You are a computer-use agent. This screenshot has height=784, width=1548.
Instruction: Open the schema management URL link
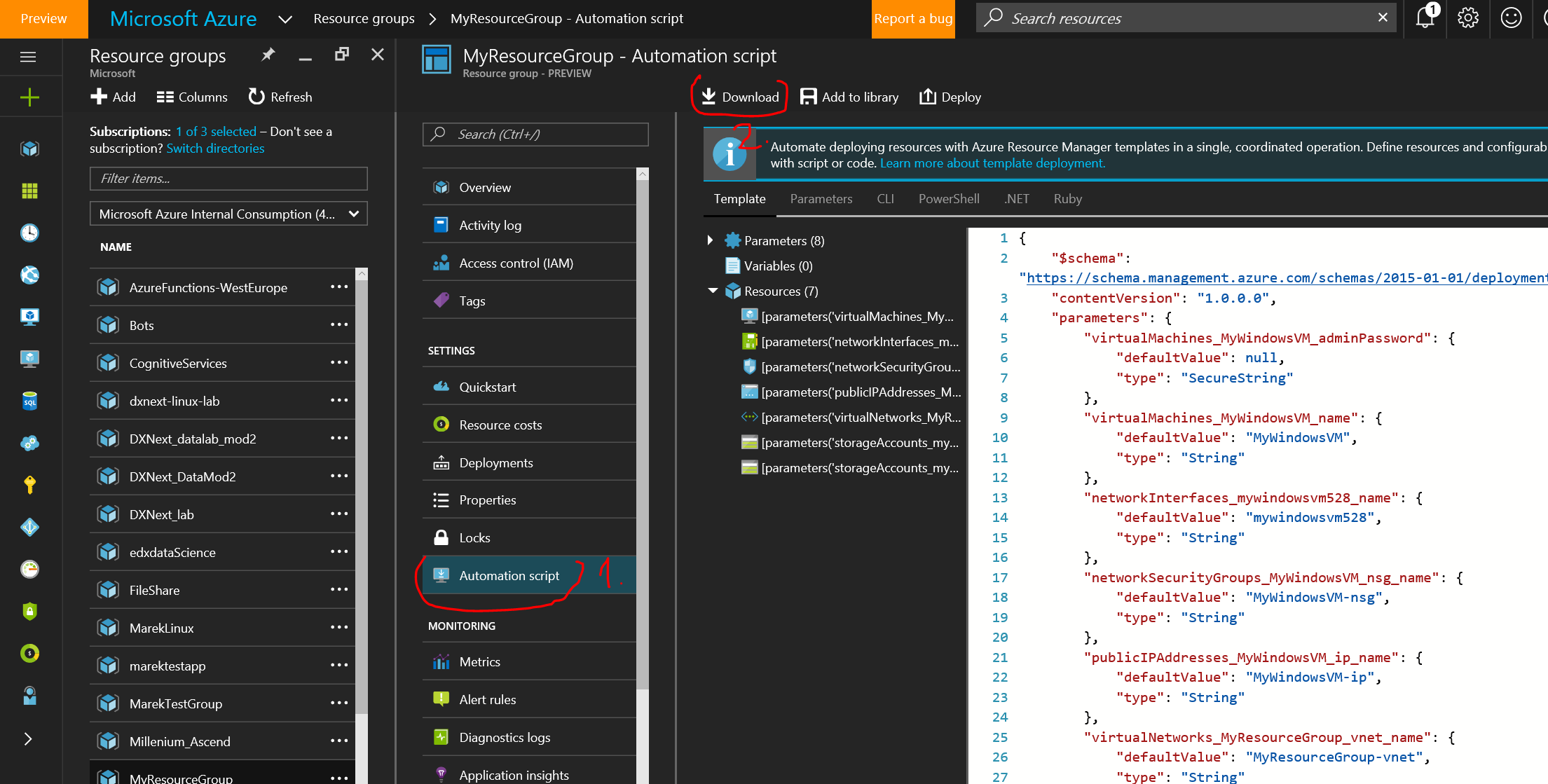coord(1287,278)
